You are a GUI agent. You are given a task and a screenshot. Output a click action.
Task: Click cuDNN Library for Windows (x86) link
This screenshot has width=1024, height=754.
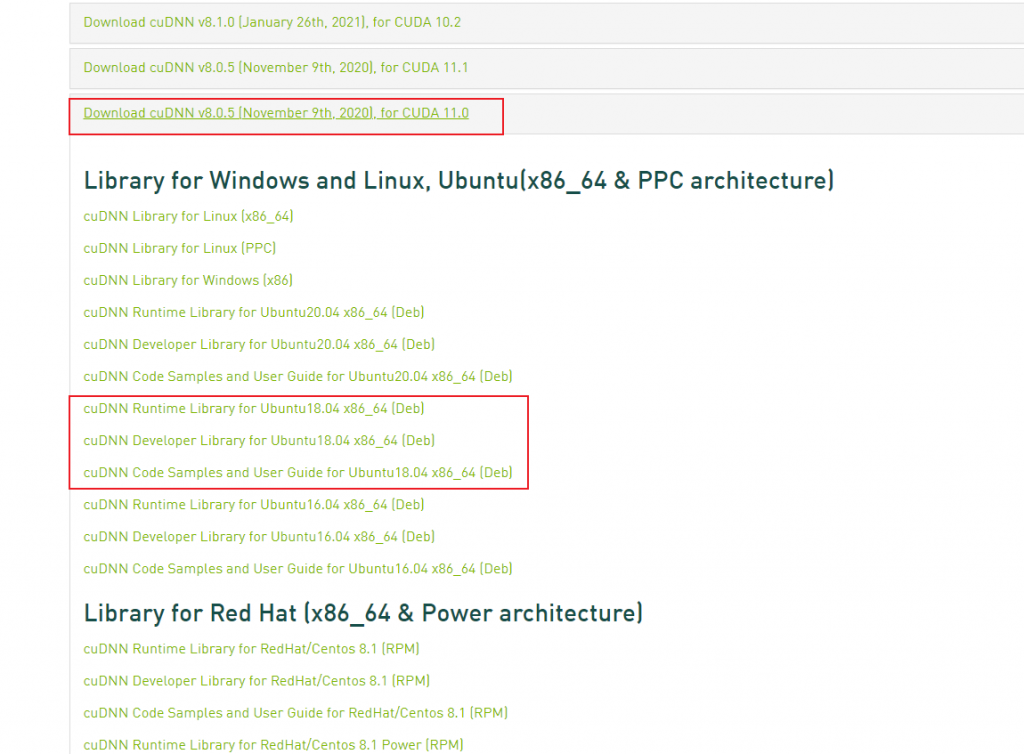(188, 280)
